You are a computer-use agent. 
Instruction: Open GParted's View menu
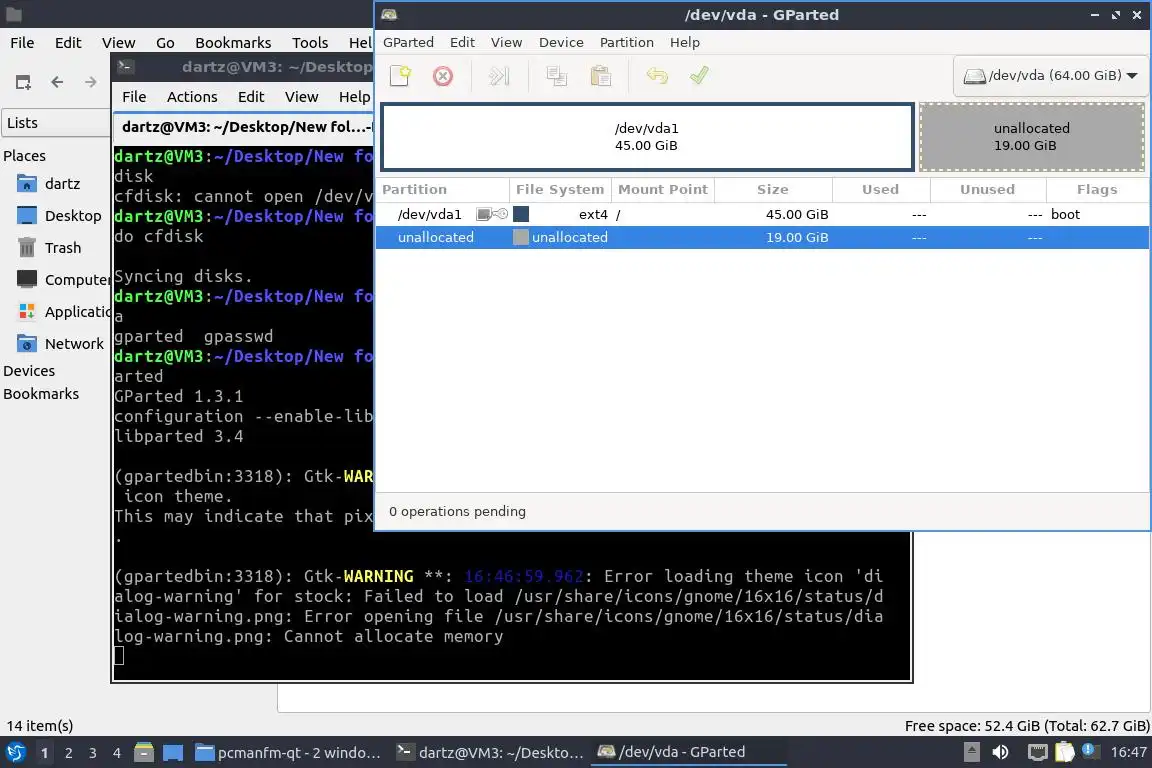pos(506,43)
